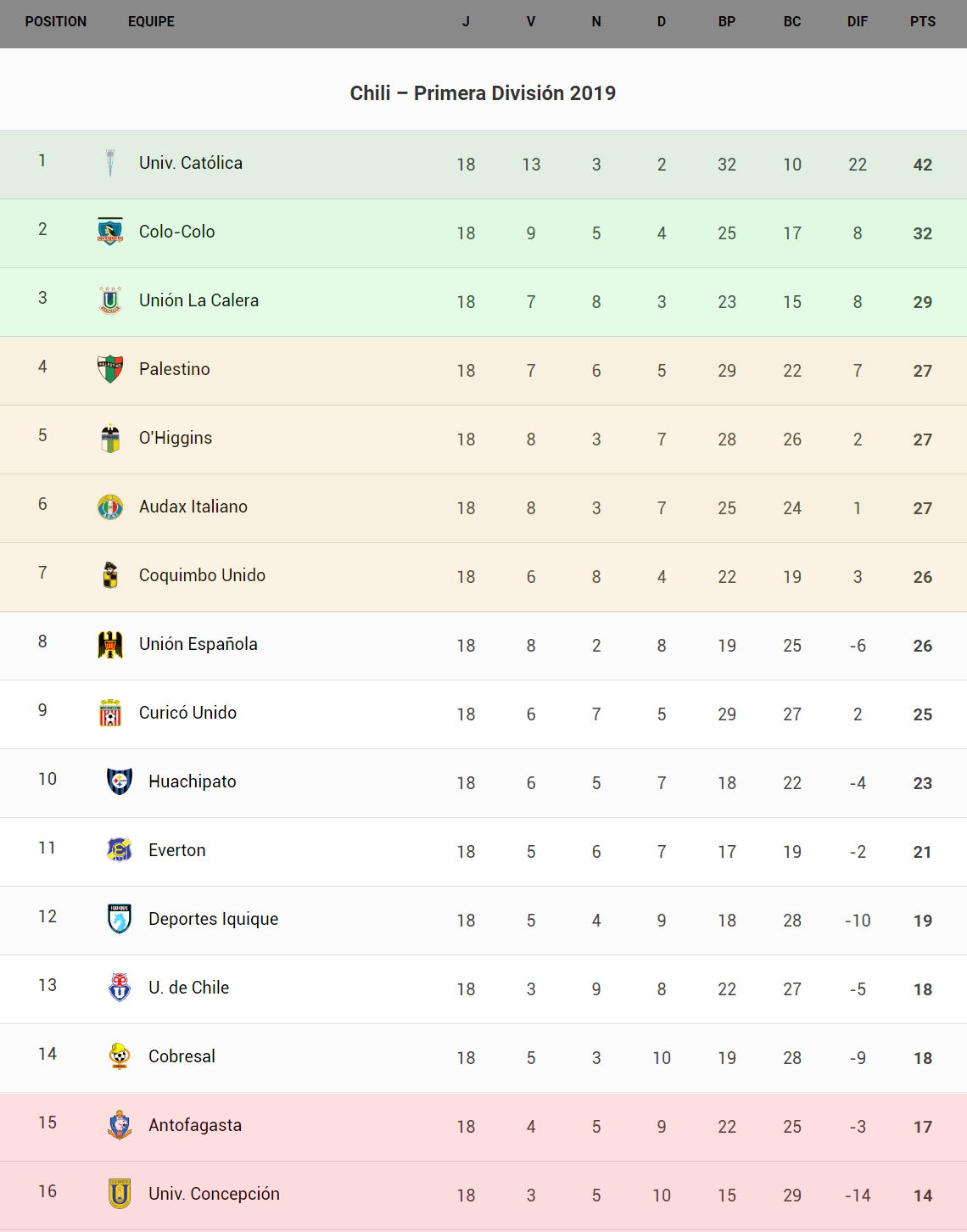Click the Unión Española crest
The width and height of the screenshot is (967, 1232).
pyautogui.click(x=110, y=644)
